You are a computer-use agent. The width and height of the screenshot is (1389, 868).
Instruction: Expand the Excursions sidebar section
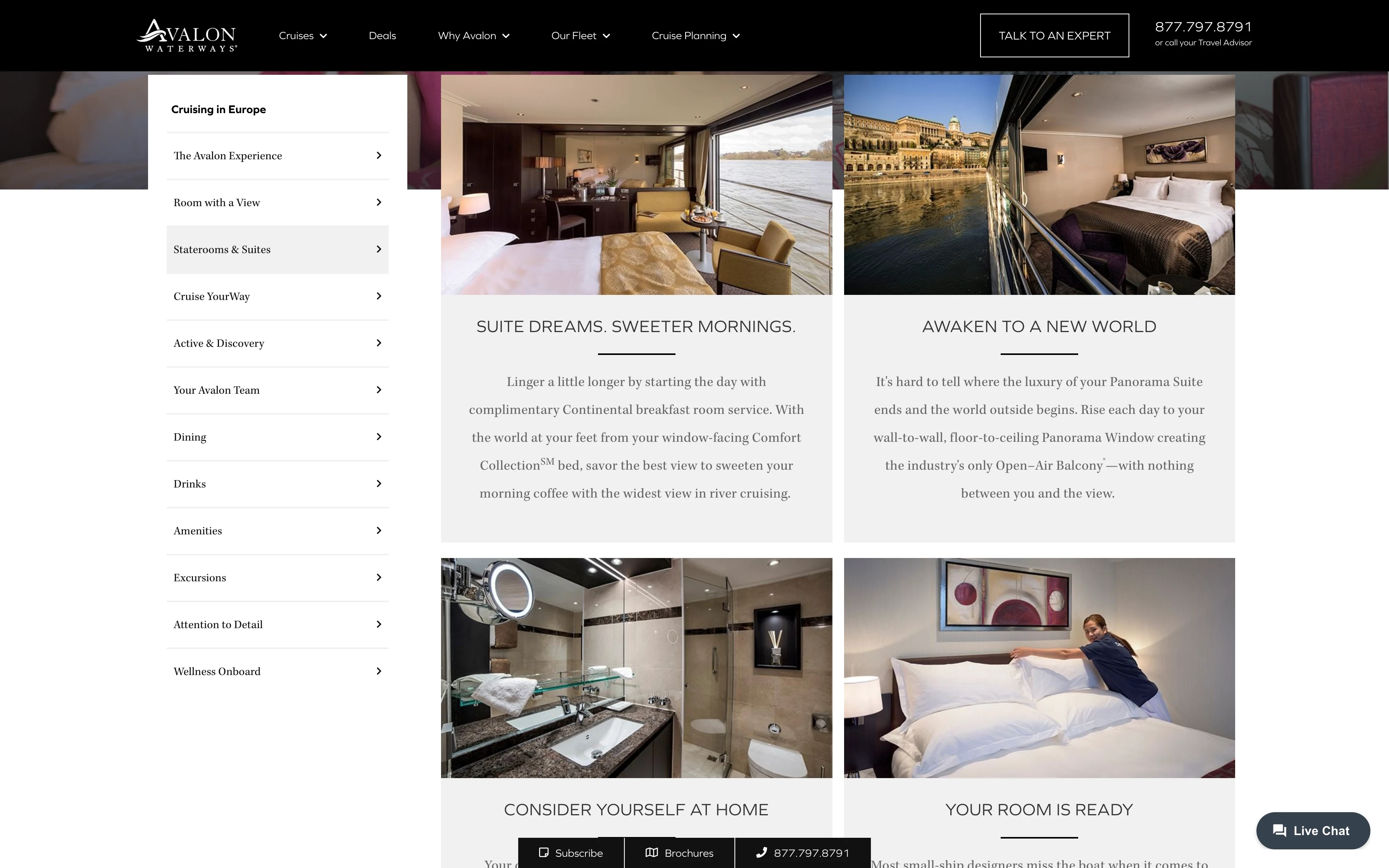(x=277, y=577)
